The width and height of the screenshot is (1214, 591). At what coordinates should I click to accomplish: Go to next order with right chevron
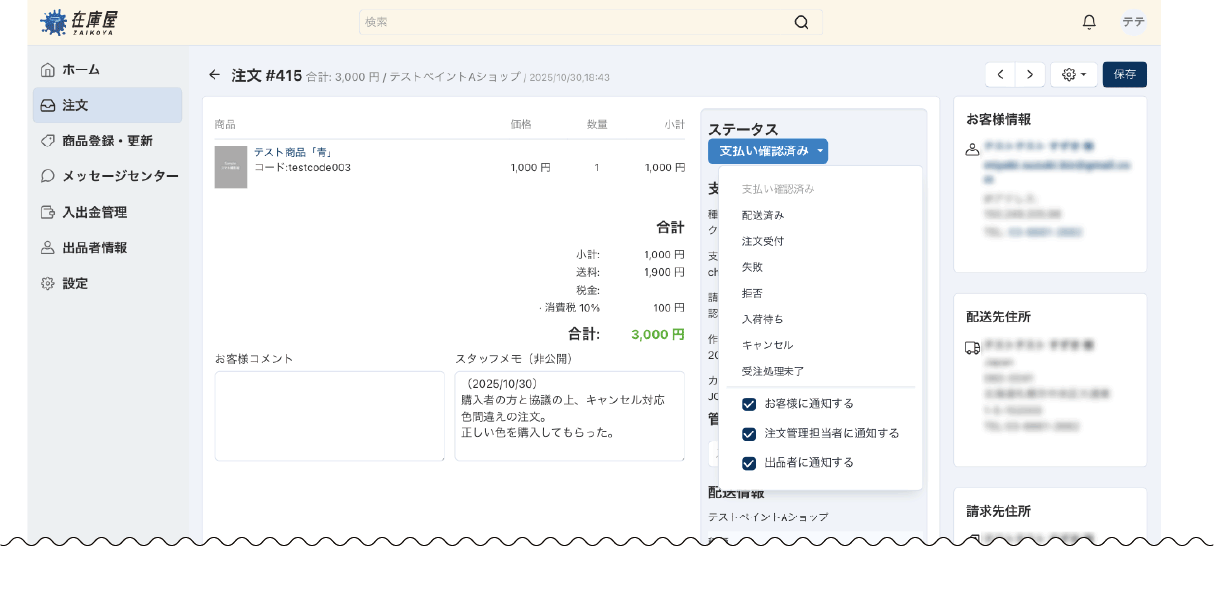[x=1030, y=75]
